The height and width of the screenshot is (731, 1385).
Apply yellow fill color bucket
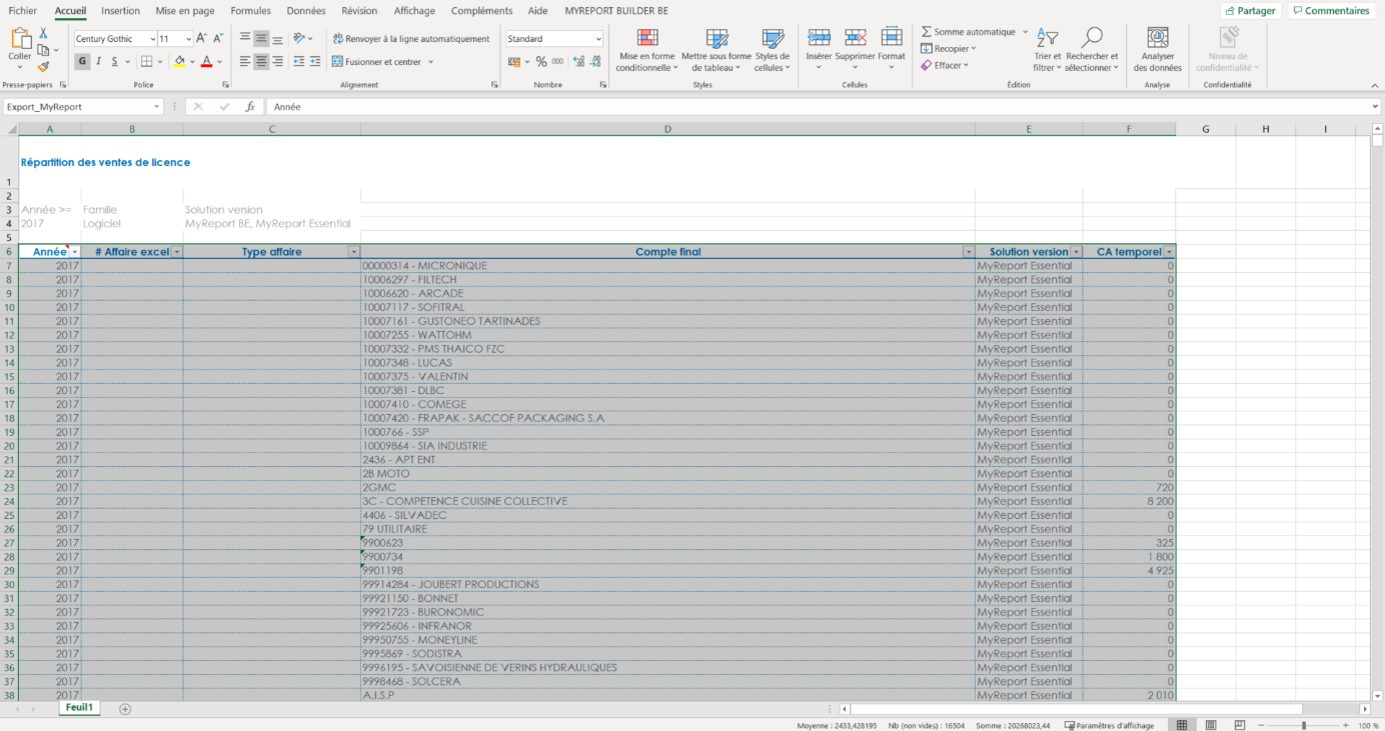(179, 61)
